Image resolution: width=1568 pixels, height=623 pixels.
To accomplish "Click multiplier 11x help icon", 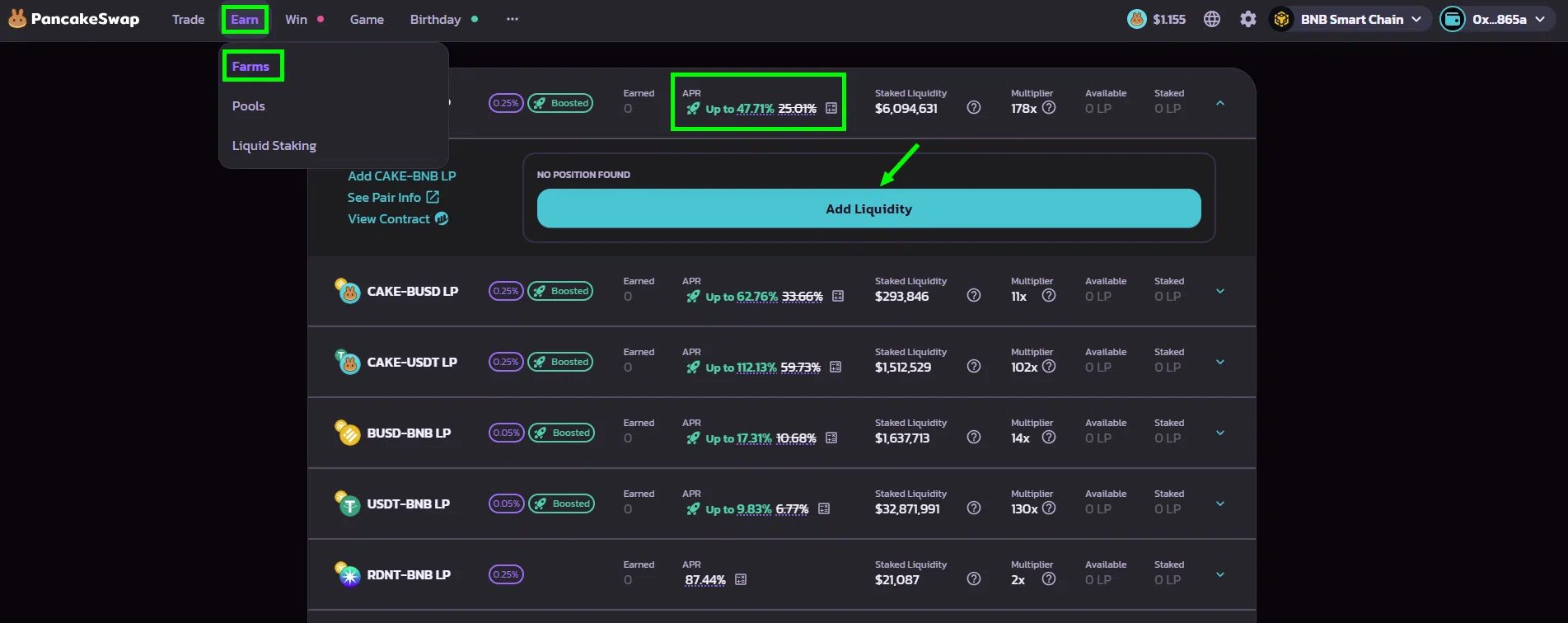I will [1049, 295].
